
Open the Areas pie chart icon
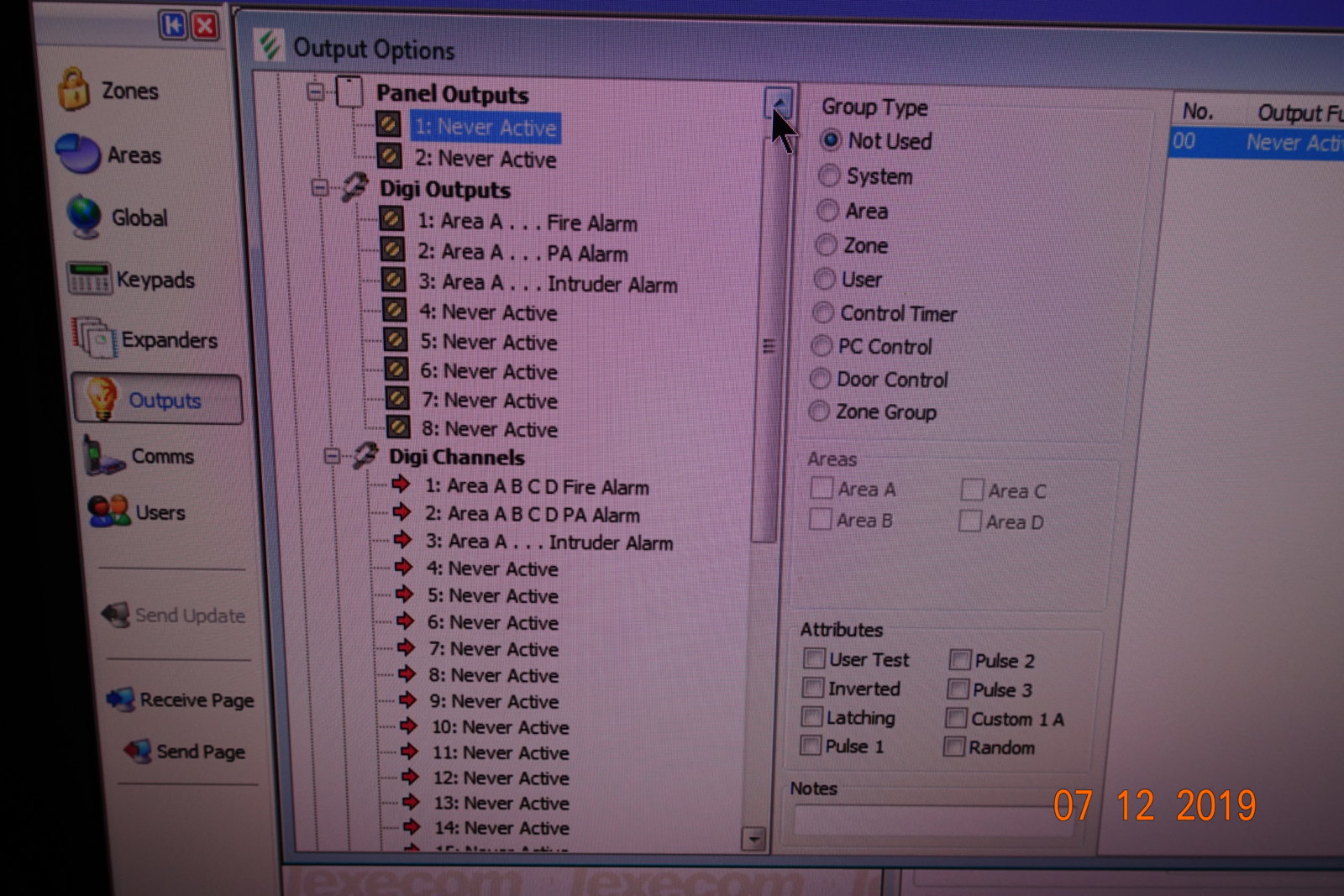(78, 154)
